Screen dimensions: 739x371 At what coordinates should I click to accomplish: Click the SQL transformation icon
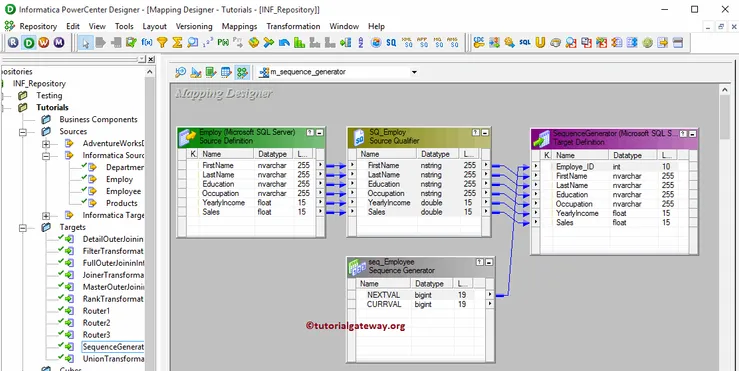point(525,43)
